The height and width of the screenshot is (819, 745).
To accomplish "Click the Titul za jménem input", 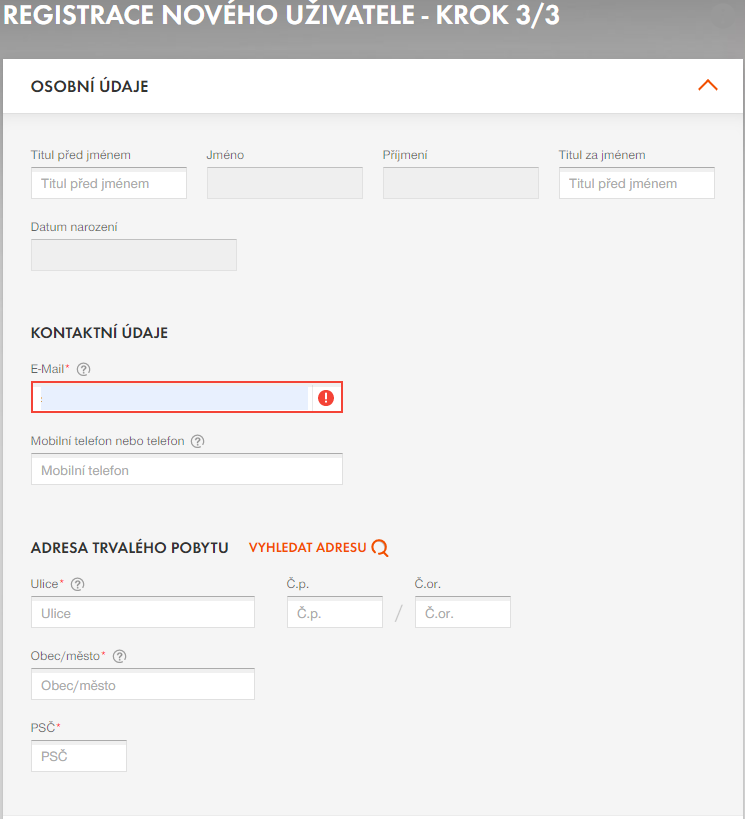I will click(636, 184).
